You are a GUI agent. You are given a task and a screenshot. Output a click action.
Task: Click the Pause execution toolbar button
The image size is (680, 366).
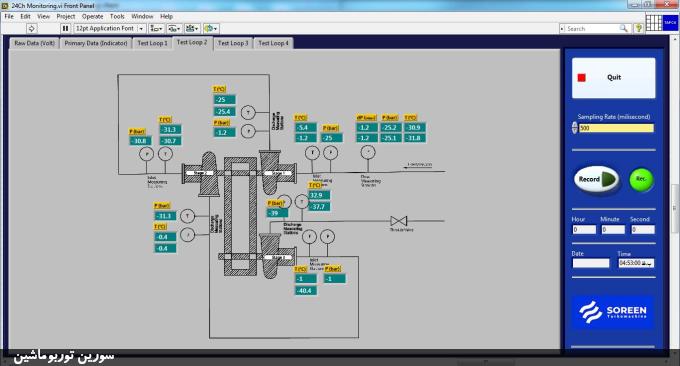pyautogui.click(x=65, y=29)
